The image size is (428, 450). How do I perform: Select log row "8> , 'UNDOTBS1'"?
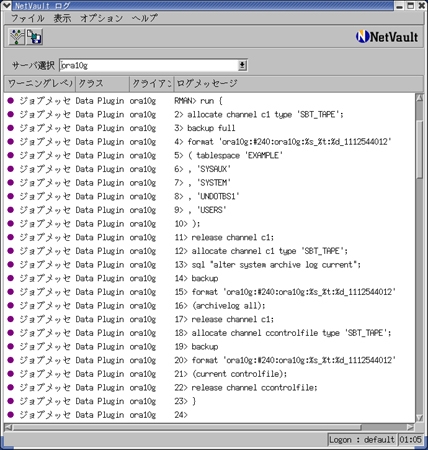[210, 196]
